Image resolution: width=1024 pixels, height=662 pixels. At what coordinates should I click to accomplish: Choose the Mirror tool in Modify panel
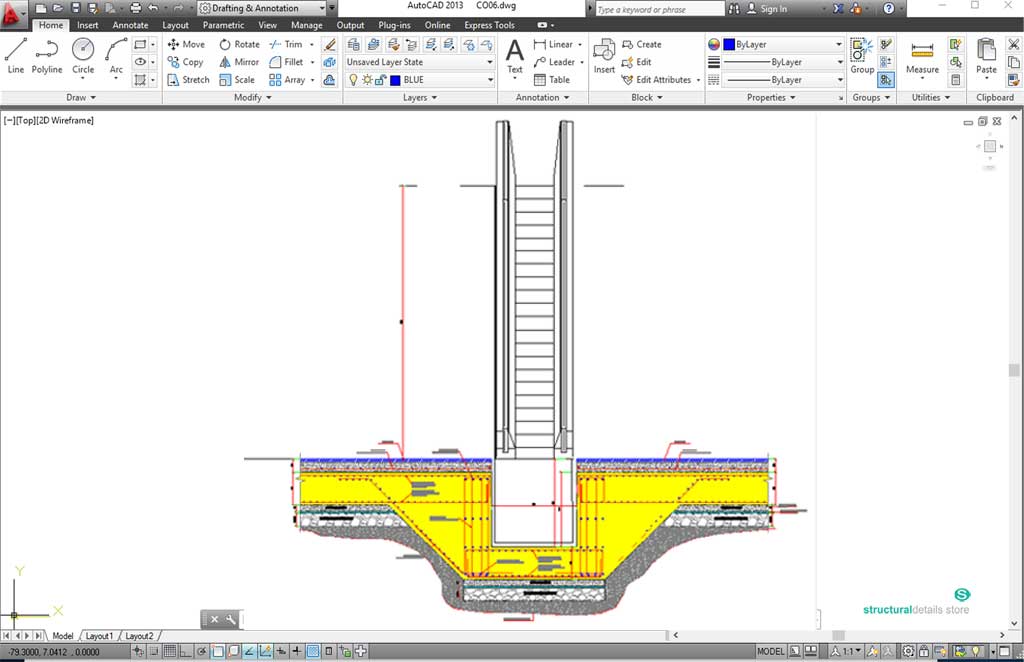click(239, 62)
